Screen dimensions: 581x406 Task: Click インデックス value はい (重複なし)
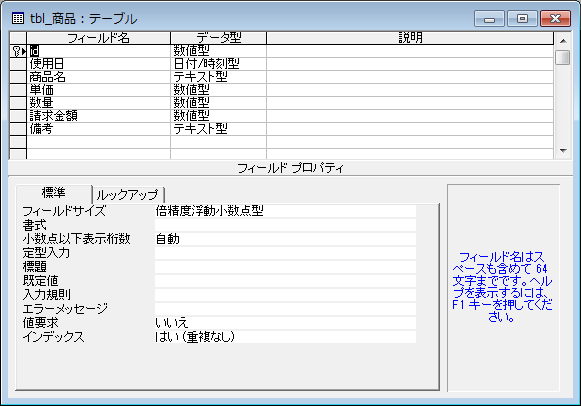pos(285,337)
